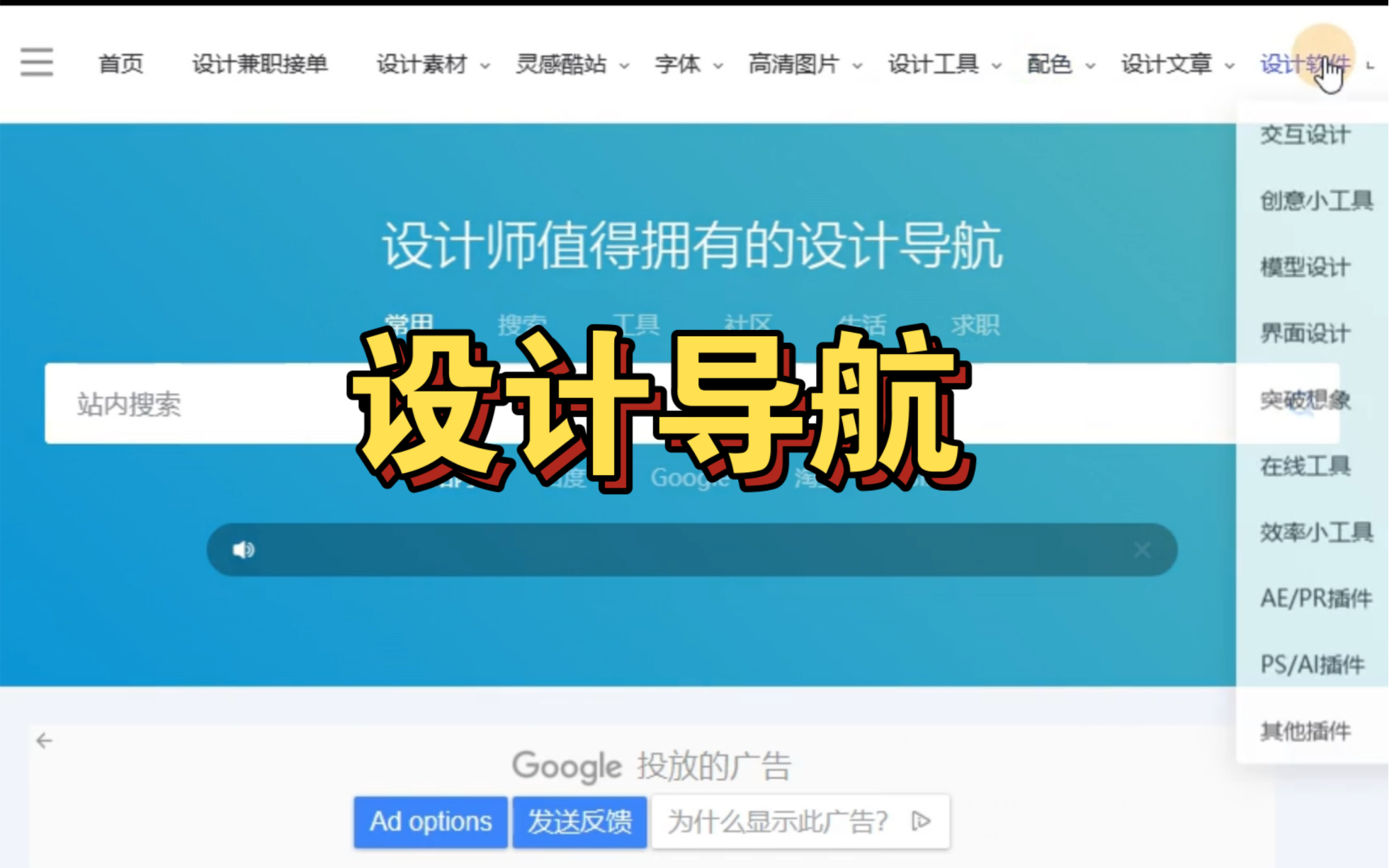This screenshot has width=1389, height=868.
Task: Click the 交互设计 menu item
Action: pyautogui.click(x=1305, y=134)
